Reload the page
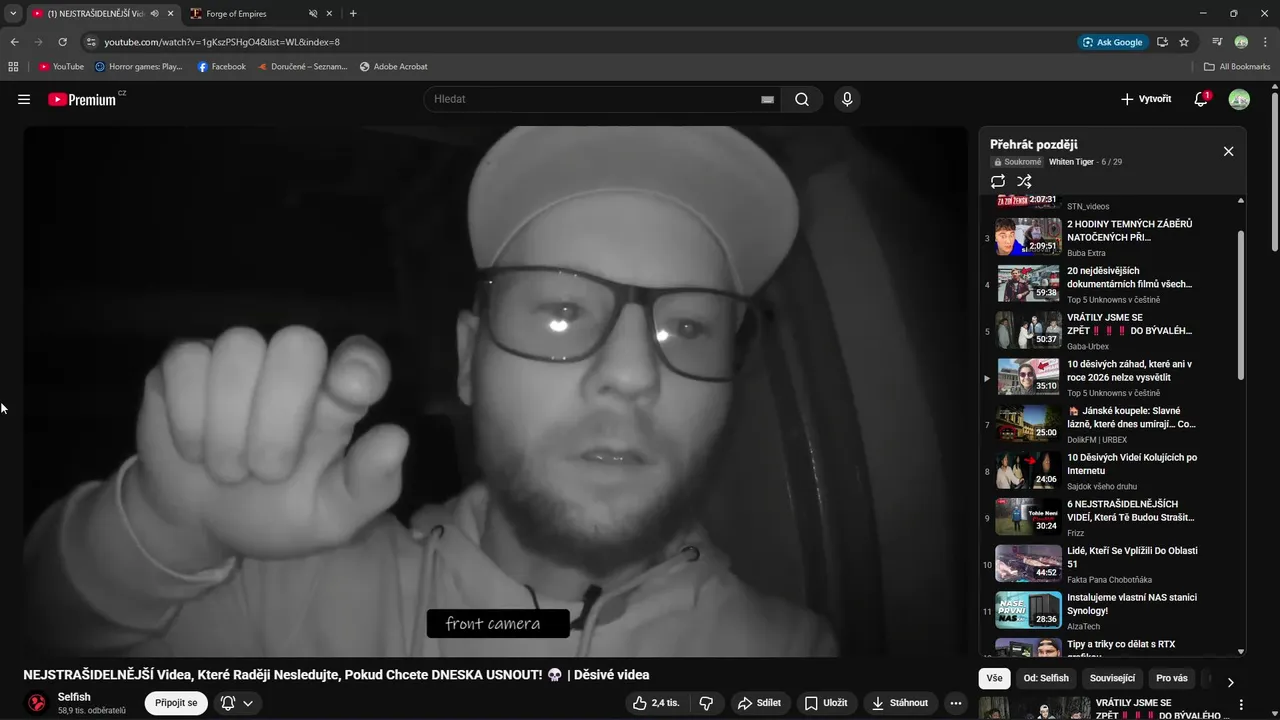1280x720 pixels. 62,42
